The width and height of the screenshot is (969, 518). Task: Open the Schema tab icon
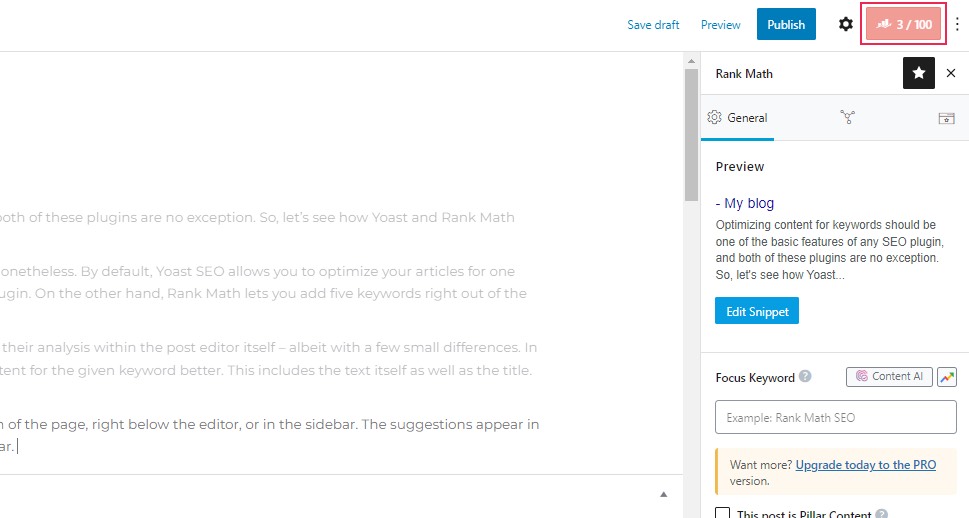point(946,117)
